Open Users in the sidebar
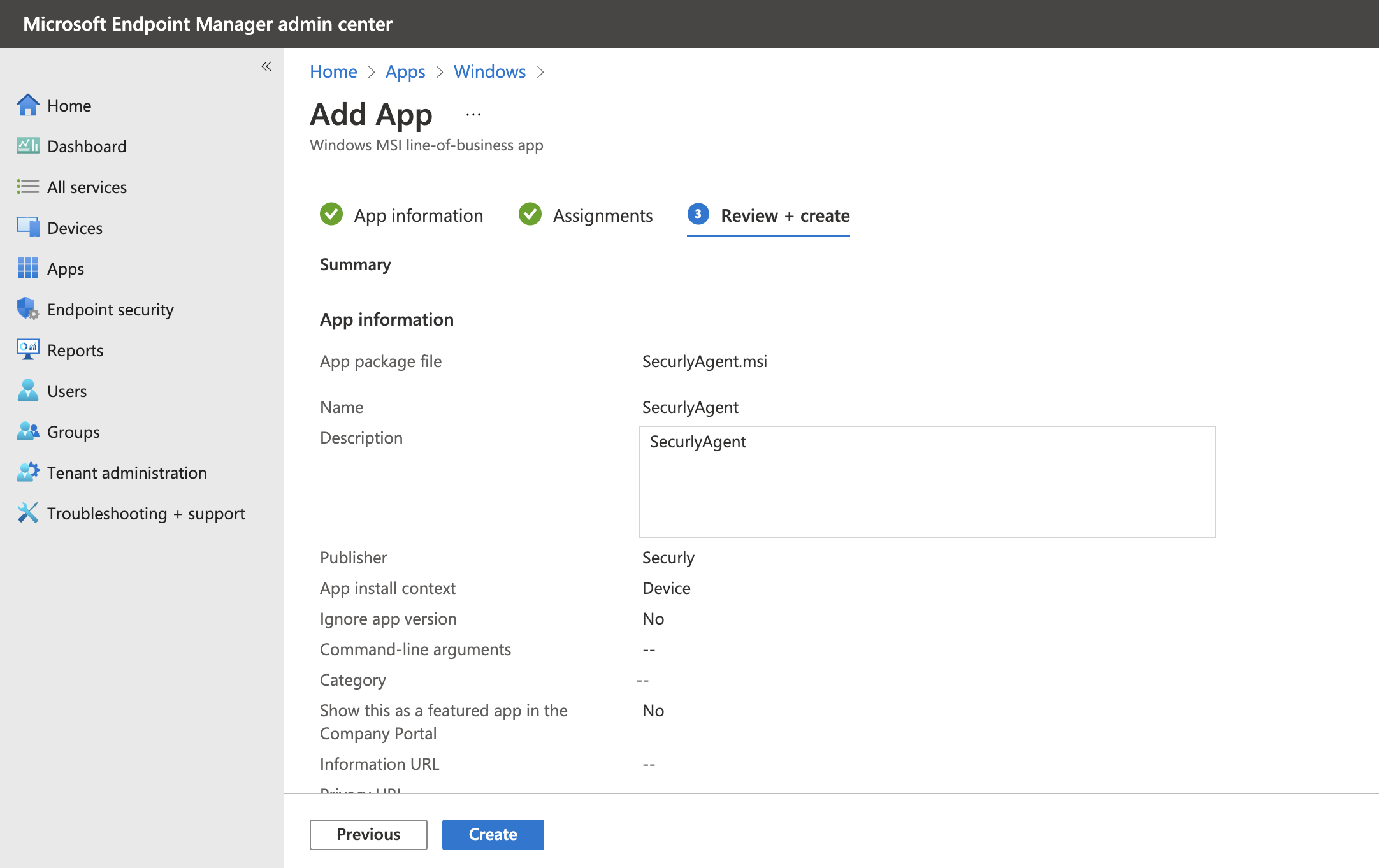This screenshot has width=1379, height=868. [67, 391]
